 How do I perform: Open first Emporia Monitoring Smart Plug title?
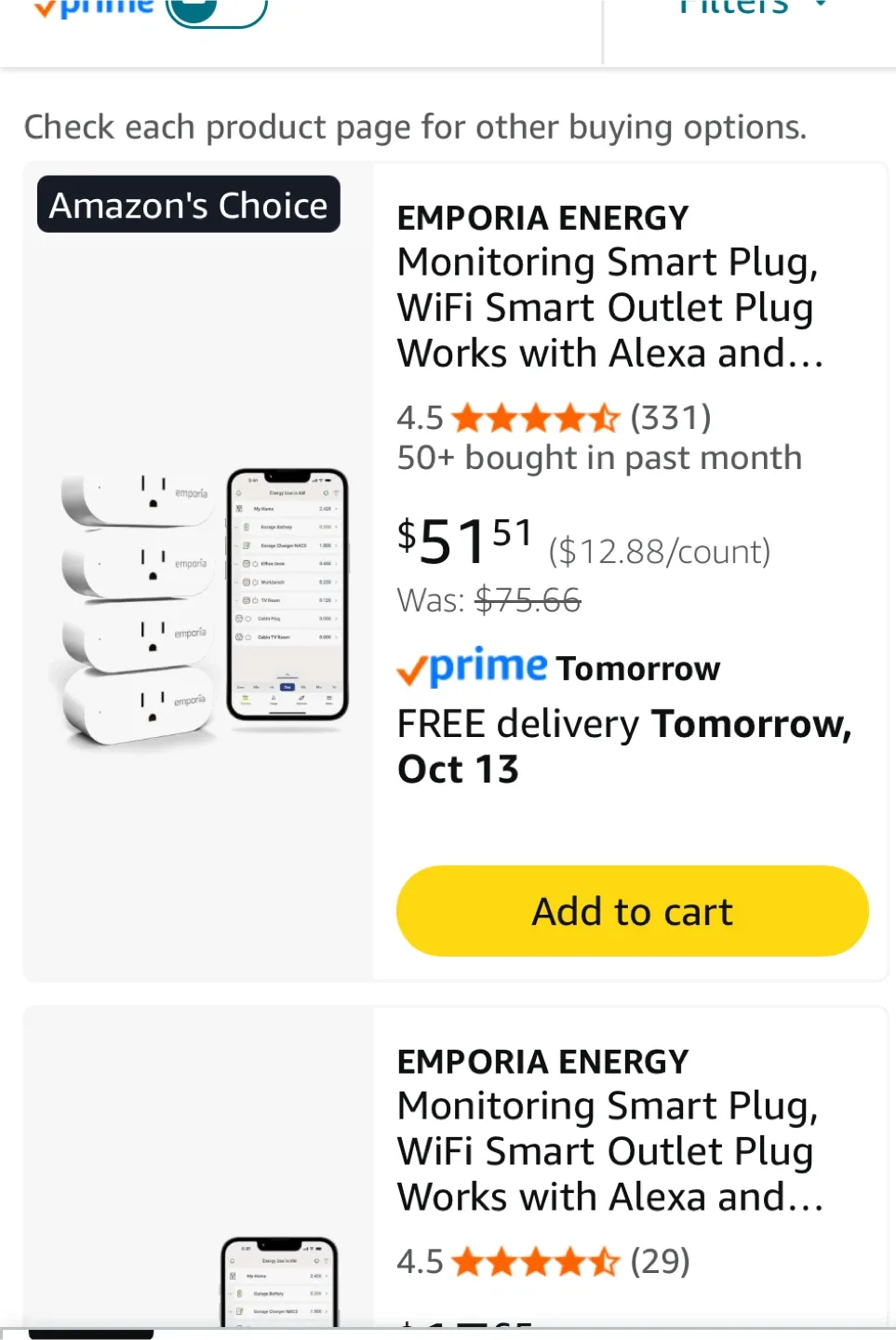609,308
